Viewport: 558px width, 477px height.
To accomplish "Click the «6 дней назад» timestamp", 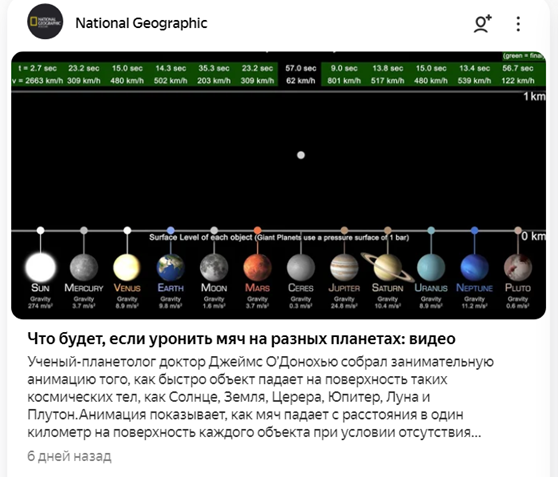I will coord(69,456).
